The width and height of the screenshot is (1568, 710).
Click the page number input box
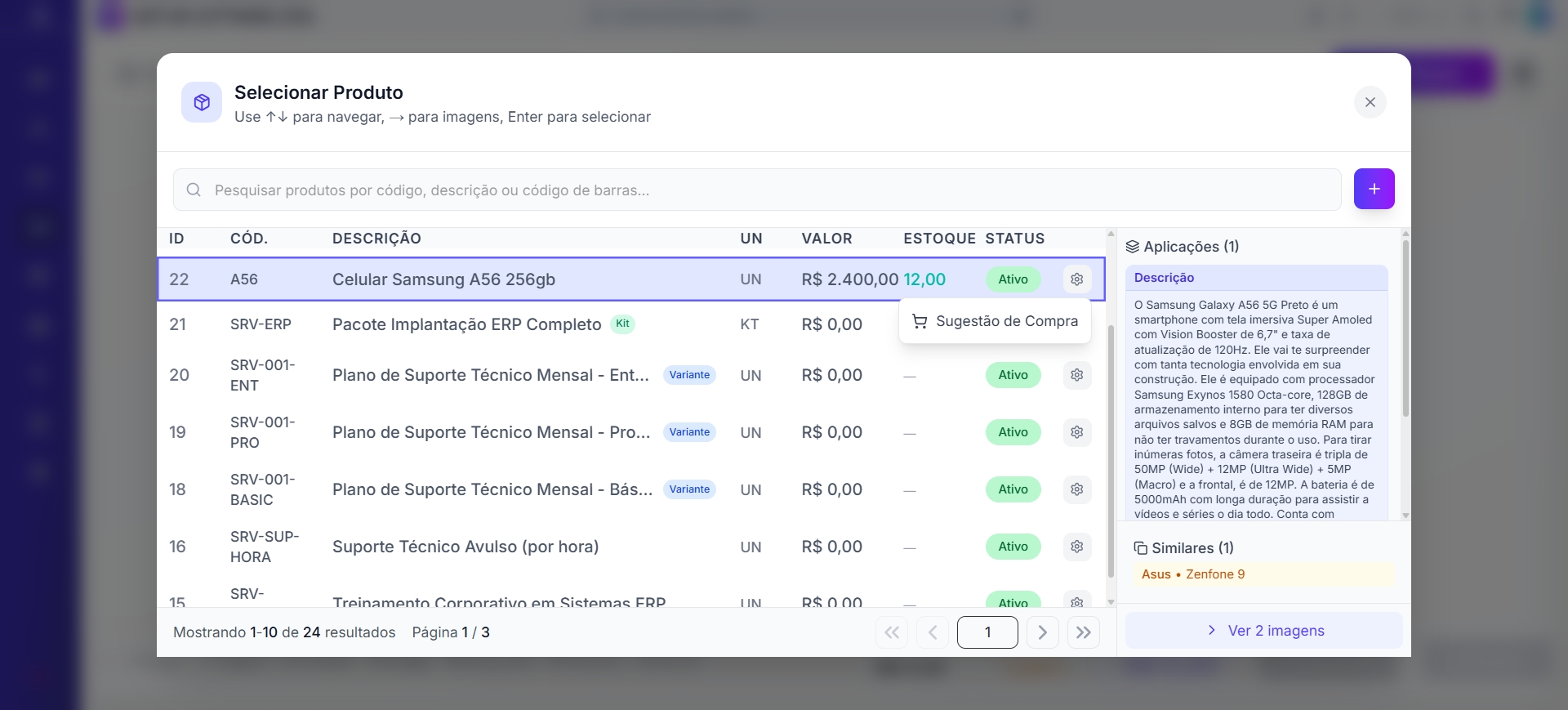[x=987, y=632]
